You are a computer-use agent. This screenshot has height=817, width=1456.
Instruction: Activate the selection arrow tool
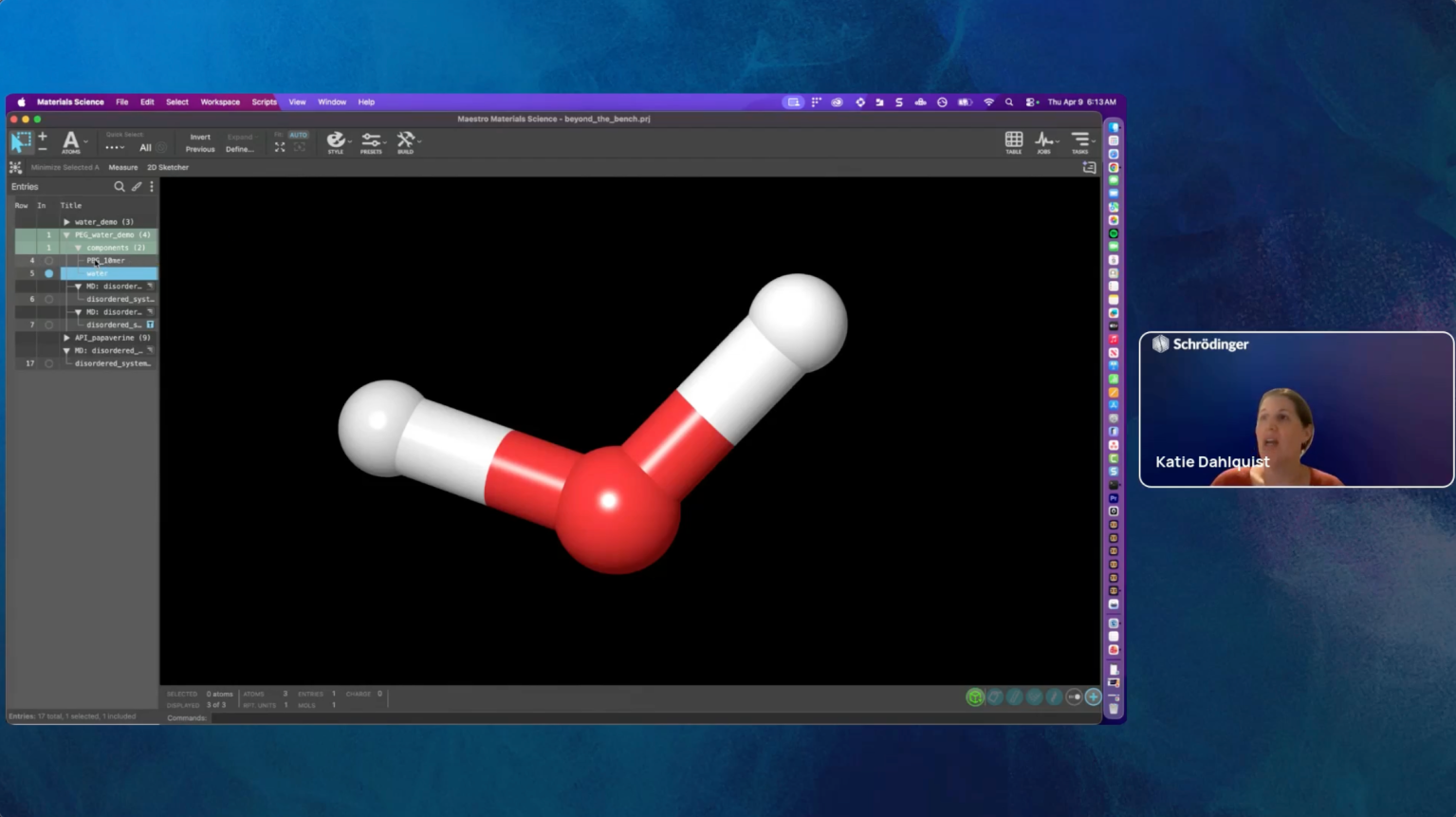tap(20, 141)
